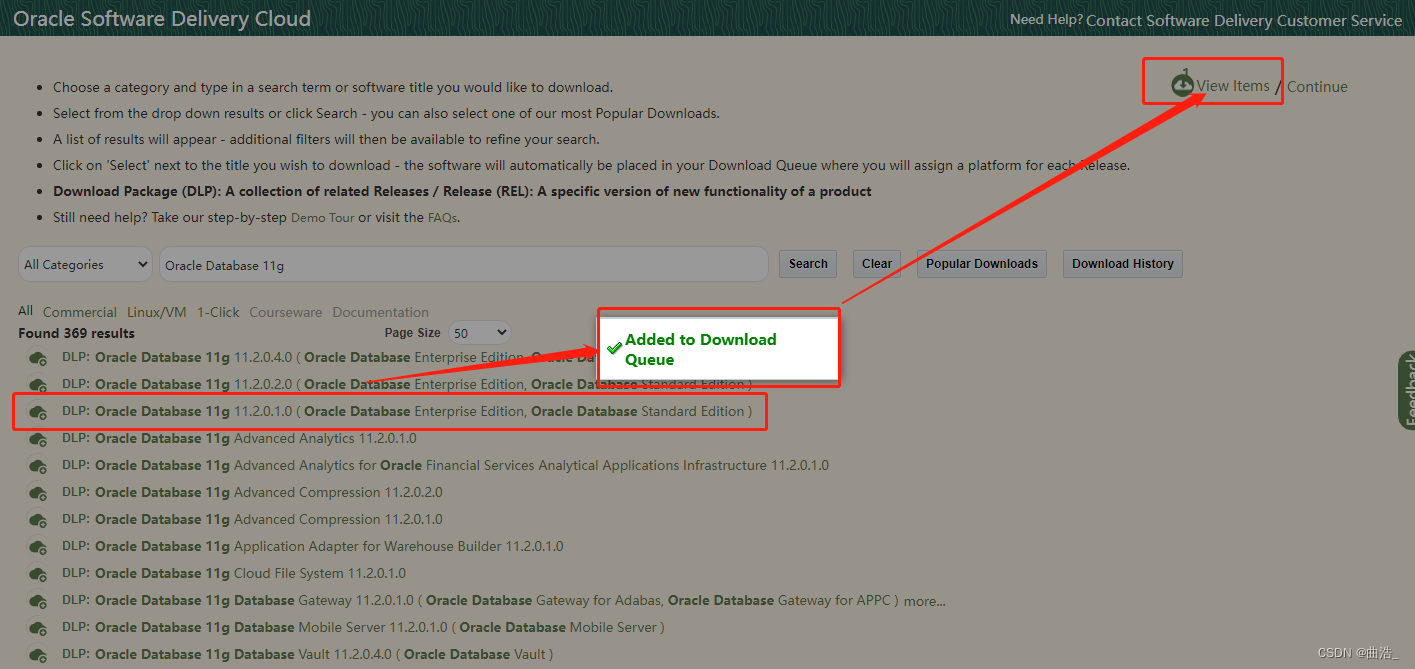Select DLP Database Vault 11.2.0.4.0 row
1415x669 pixels.
pyautogui.click(x=307, y=654)
